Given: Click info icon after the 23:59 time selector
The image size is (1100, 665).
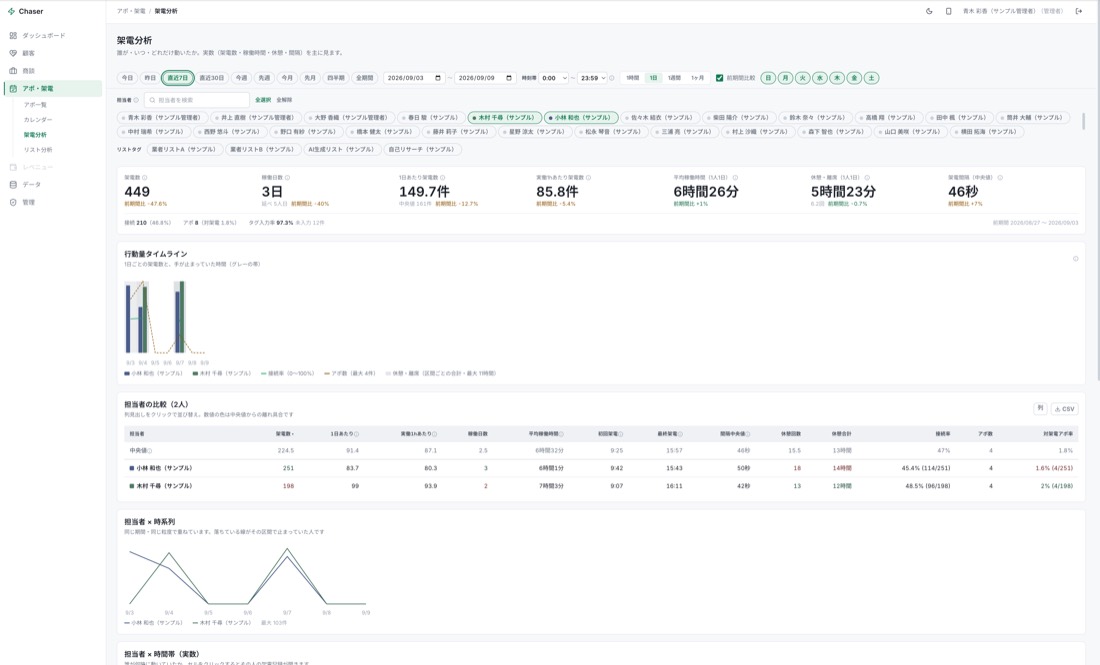Looking at the screenshot, I should [x=612, y=78].
